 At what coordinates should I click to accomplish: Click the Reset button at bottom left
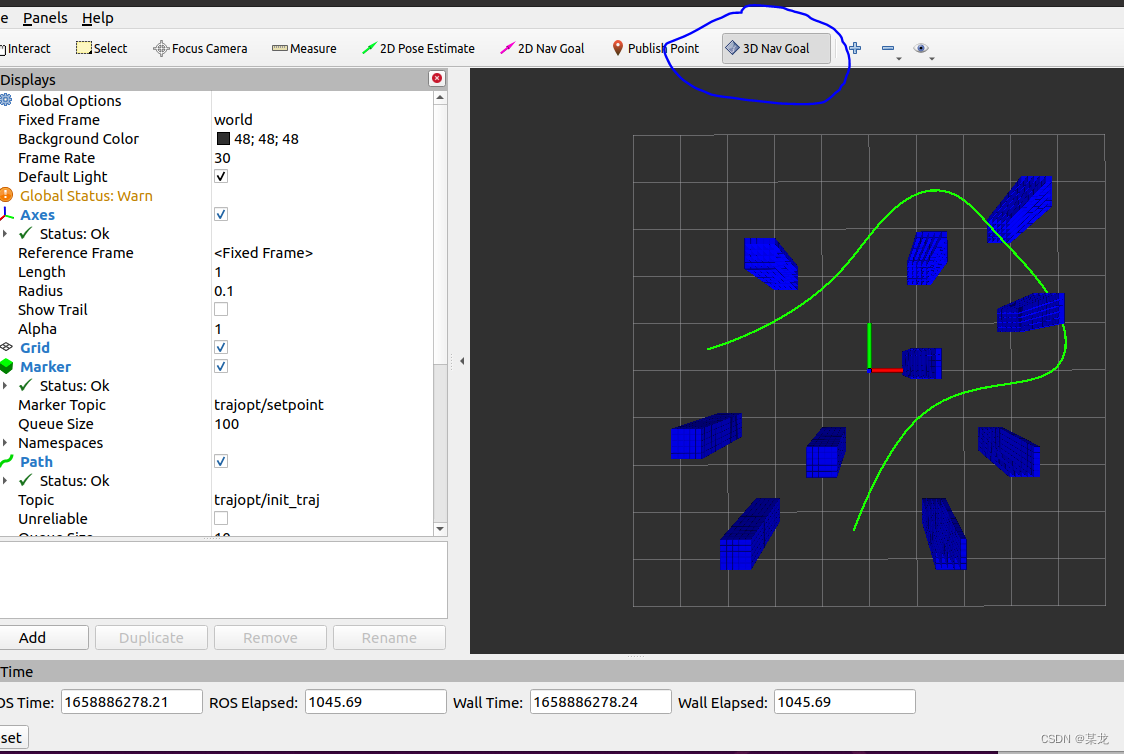pos(12,736)
